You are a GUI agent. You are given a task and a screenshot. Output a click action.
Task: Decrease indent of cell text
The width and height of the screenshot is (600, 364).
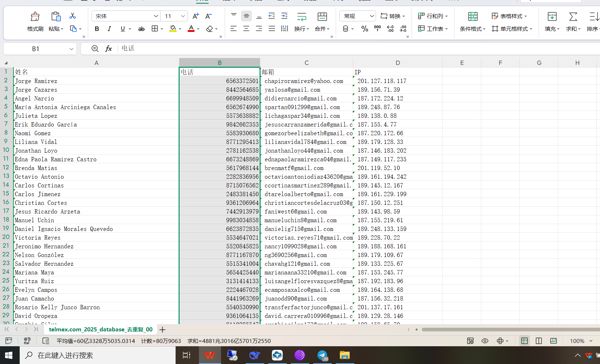[272, 16]
